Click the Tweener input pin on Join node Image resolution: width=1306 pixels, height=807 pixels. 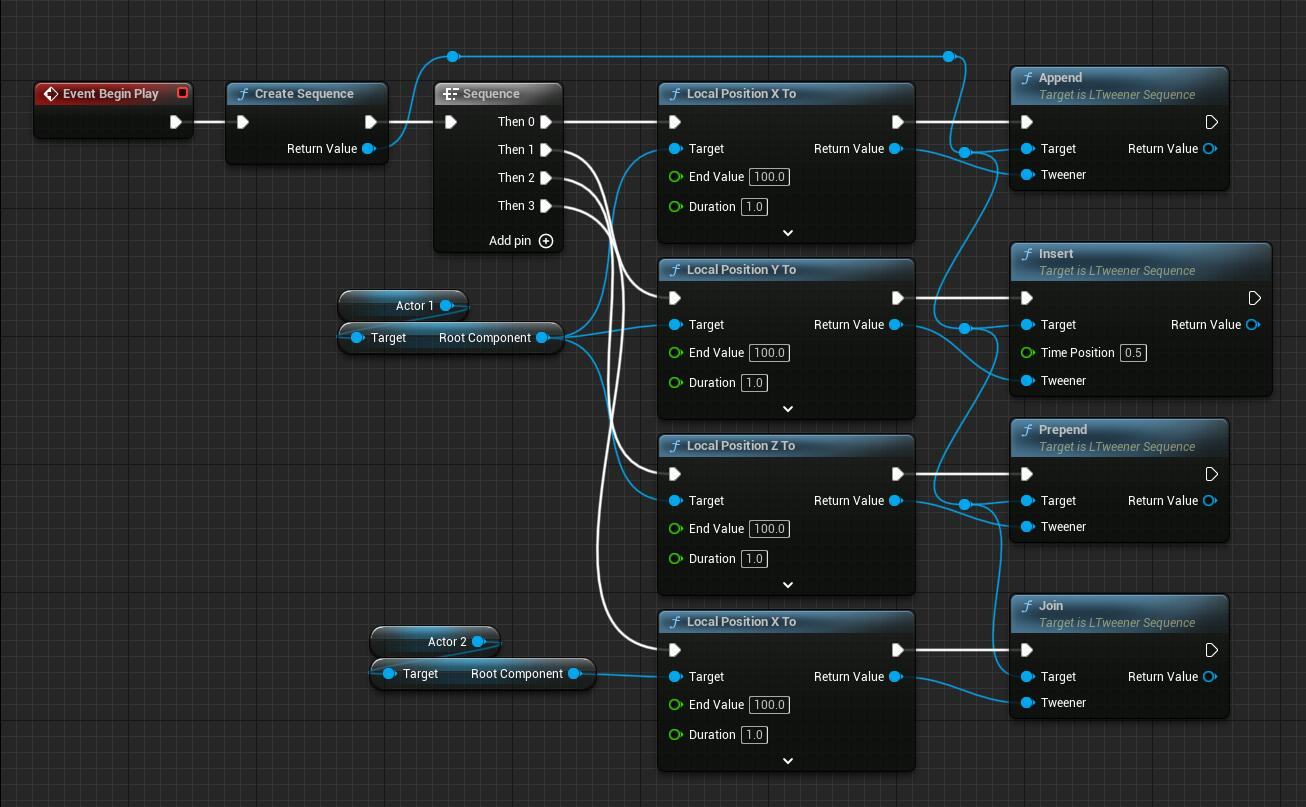coord(1027,703)
